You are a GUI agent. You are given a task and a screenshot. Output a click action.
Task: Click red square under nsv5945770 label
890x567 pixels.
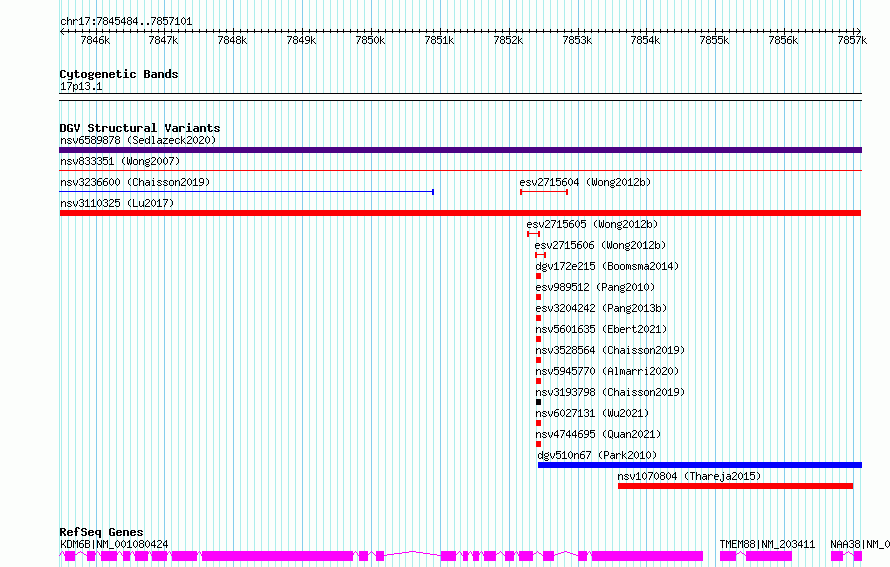pyautogui.click(x=539, y=381)
